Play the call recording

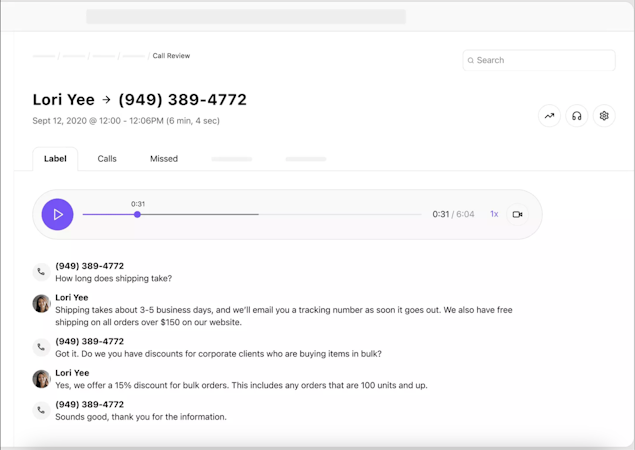[x=58, y=214]
